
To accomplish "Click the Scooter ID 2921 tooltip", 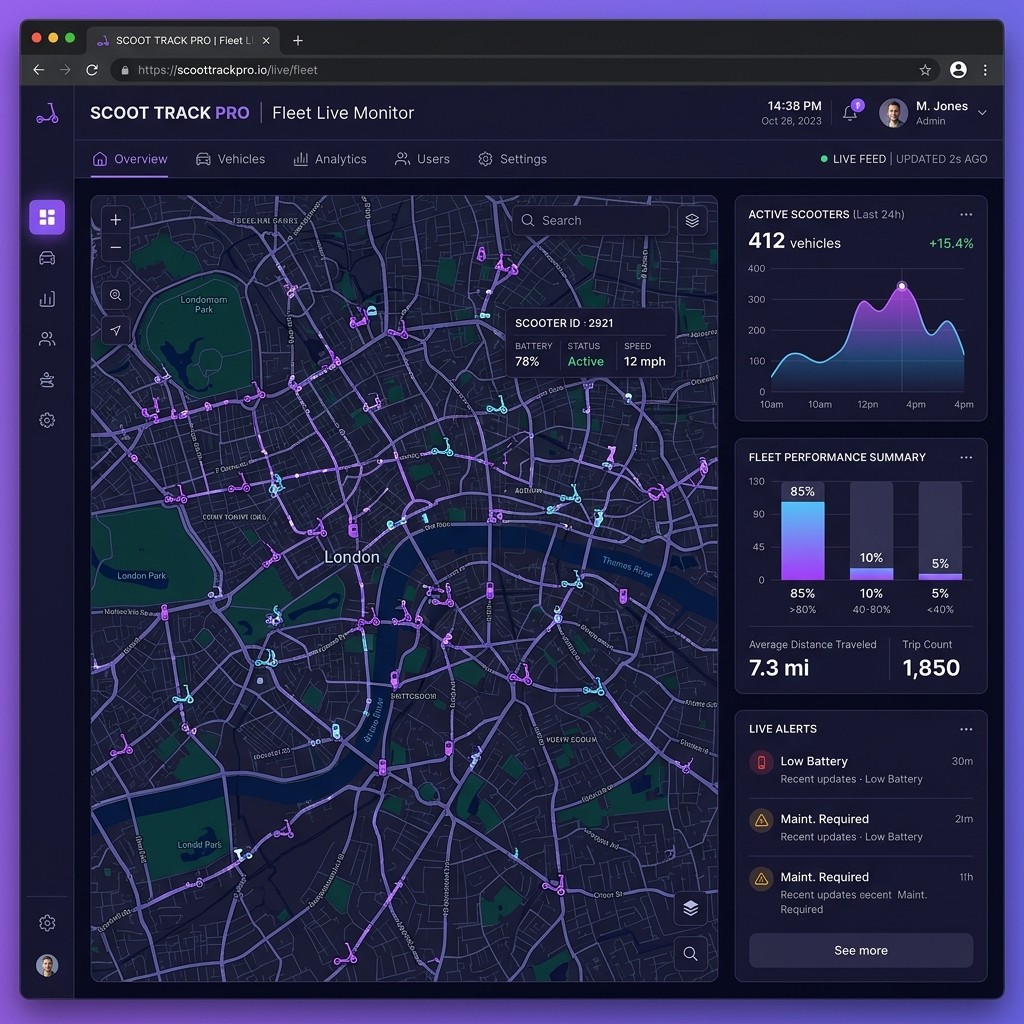I will [x=590, y=343].
